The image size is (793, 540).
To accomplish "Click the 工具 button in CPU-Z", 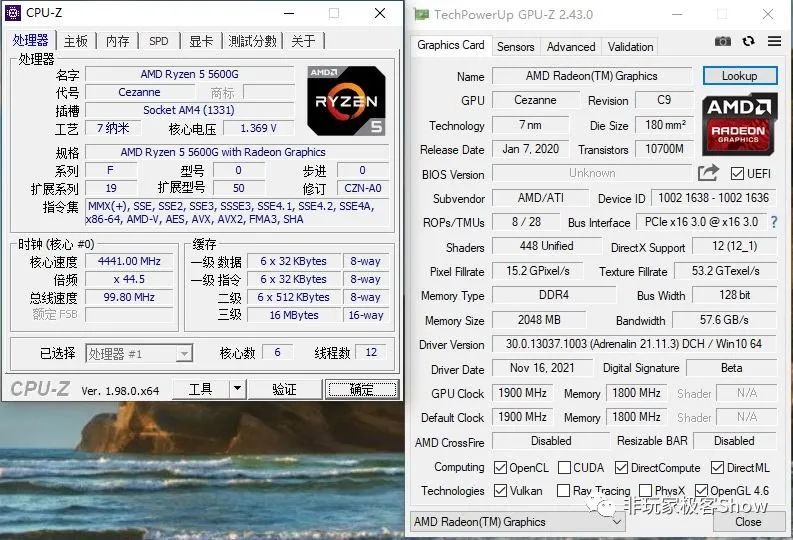I will tap(200, 389).
